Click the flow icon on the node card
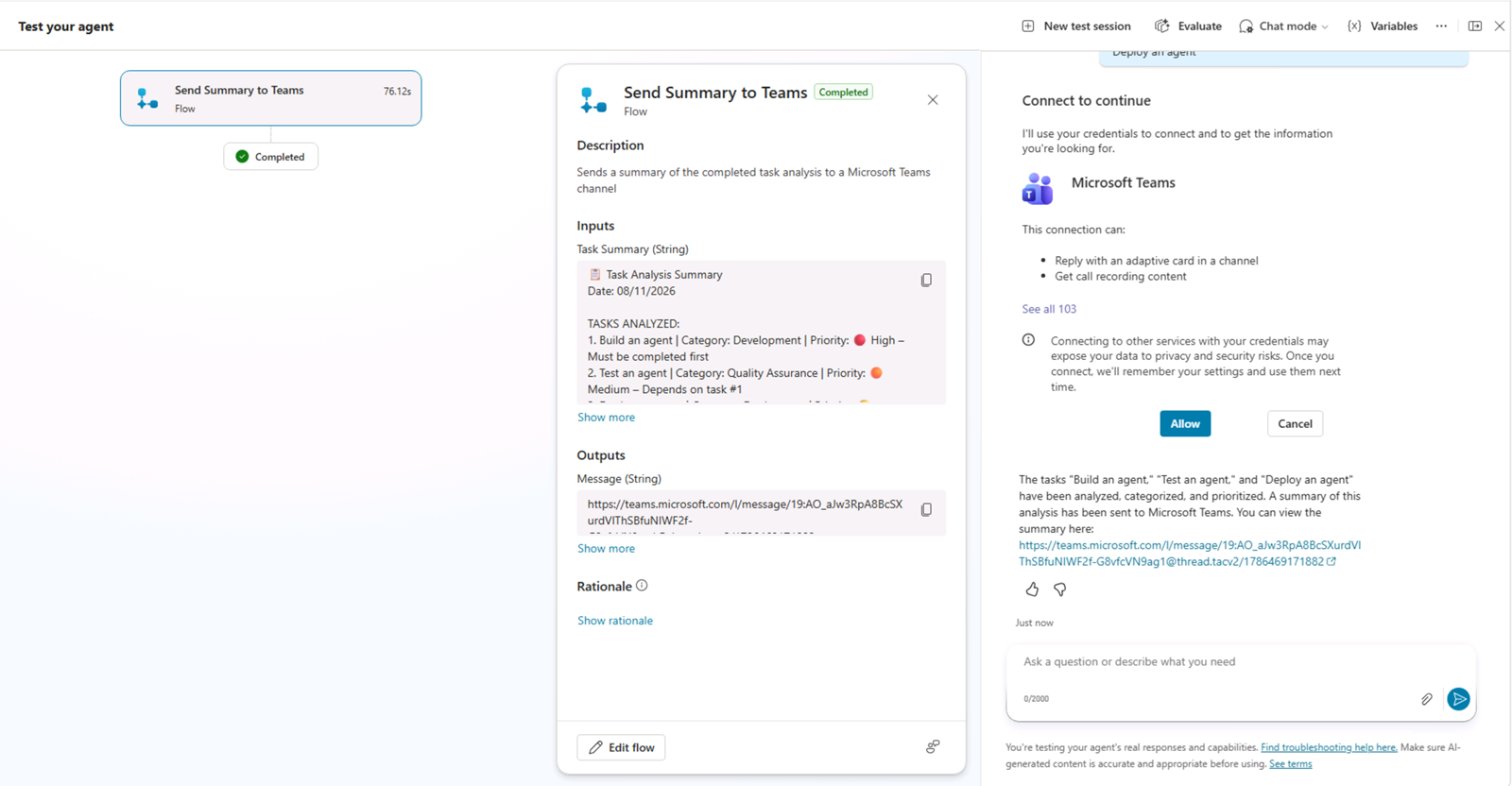Image resolution: width=1512 pixels, height=786 pixels. pos(147,98)
